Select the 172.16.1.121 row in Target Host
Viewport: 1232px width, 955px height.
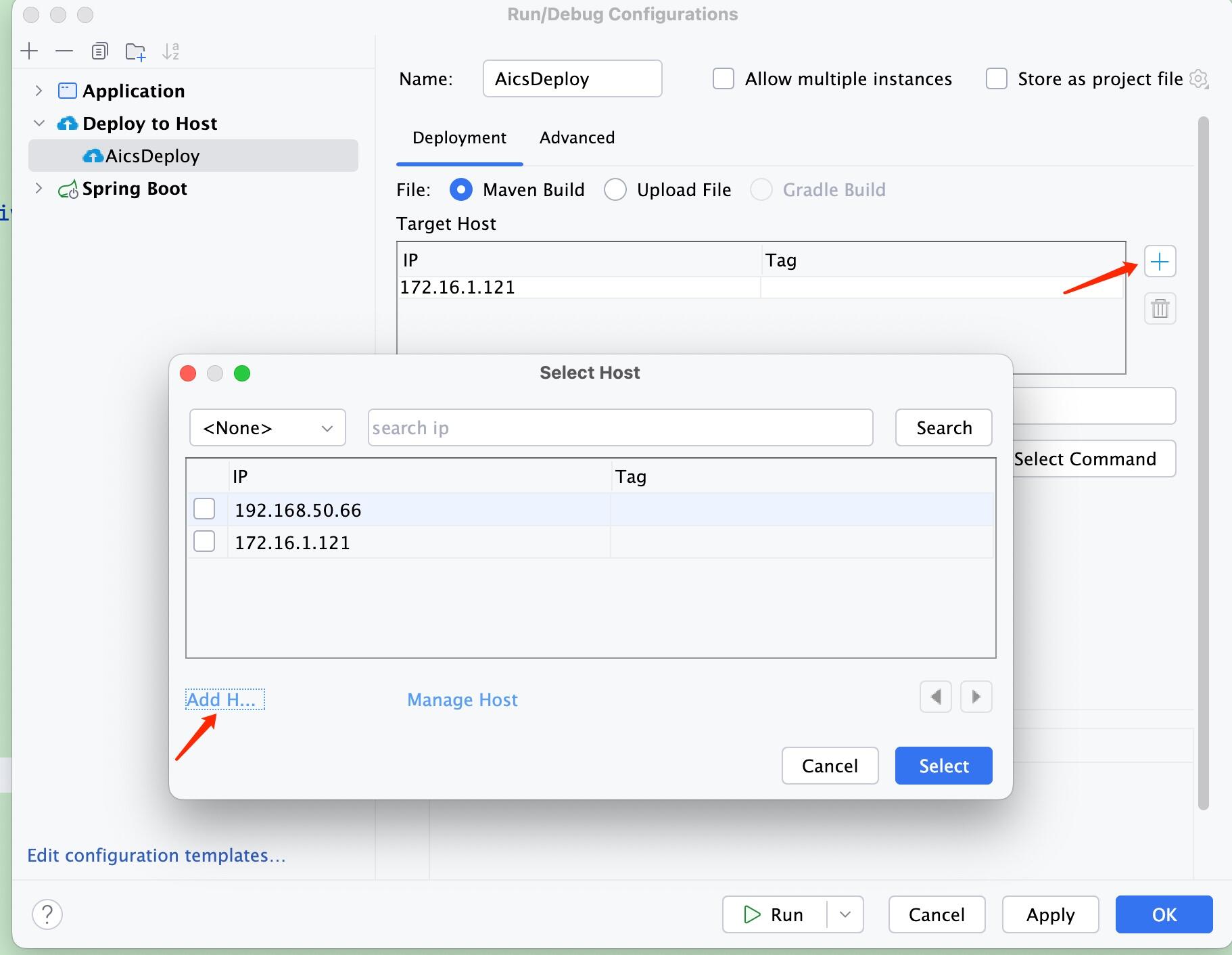761,287
